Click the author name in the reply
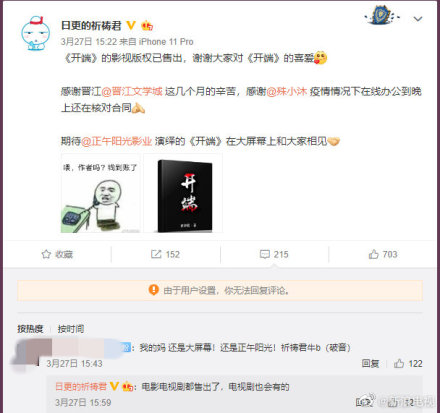Viewport: 440px width, 413px height. 81,387
